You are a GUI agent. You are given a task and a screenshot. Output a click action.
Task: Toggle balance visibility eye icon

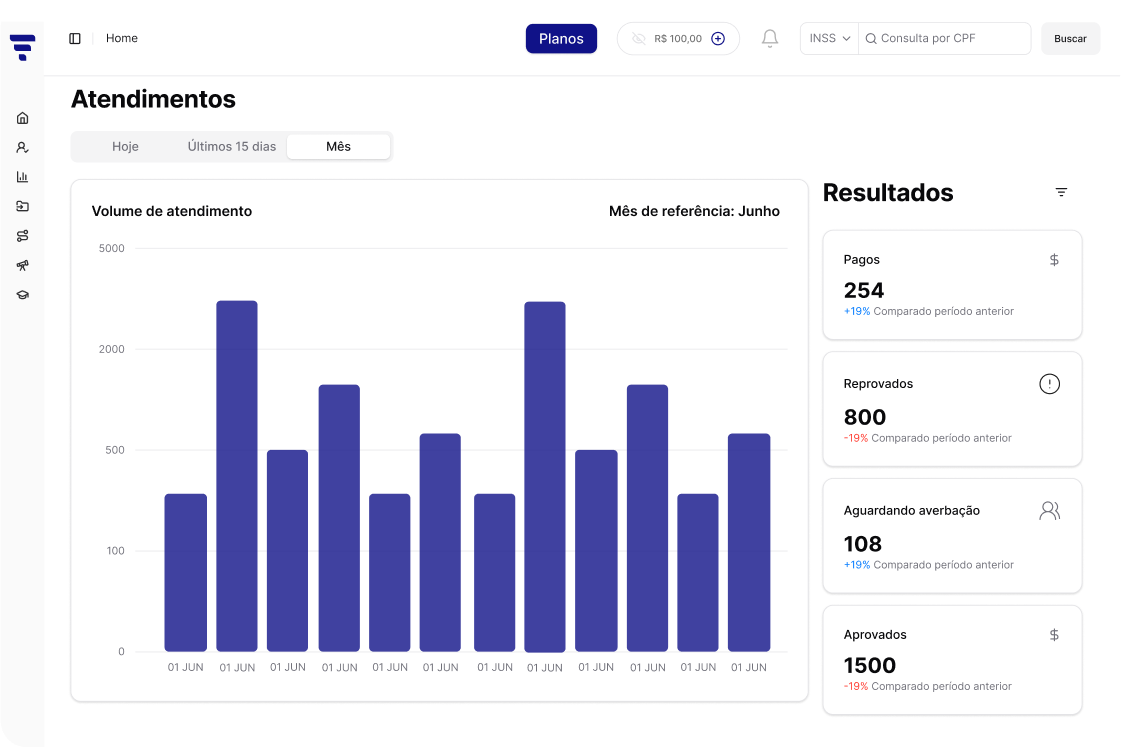click(638, 39)
